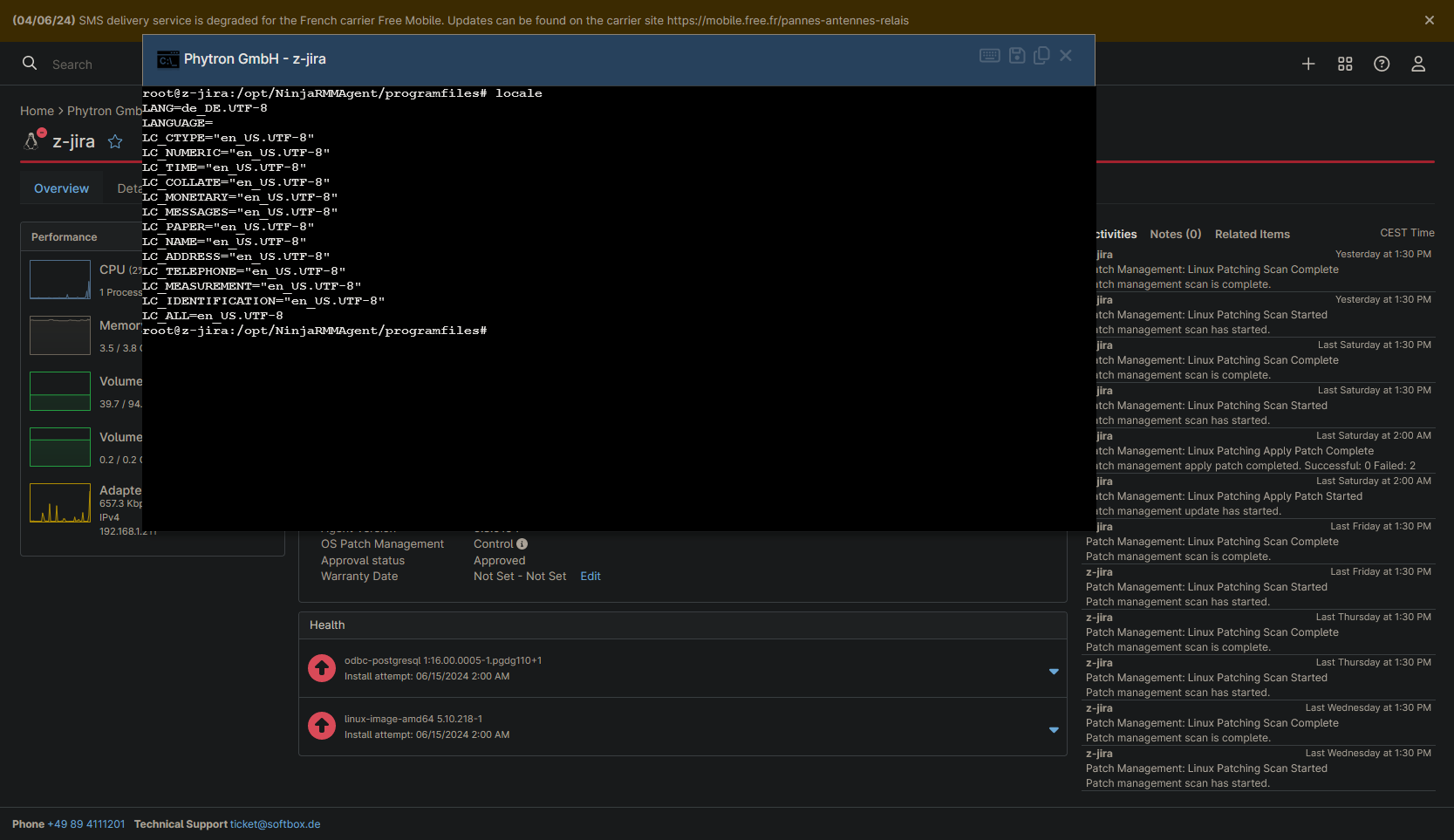Open the Notes (0) tab
The height and width of the screenshot is (840, 1454).
click(x=1175, y=234)
